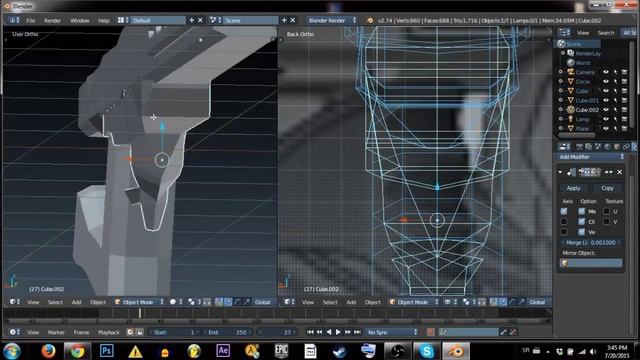Click the timeline editor type icon
The width and height of the screenshot is (640, 360).
pos(15,332)
